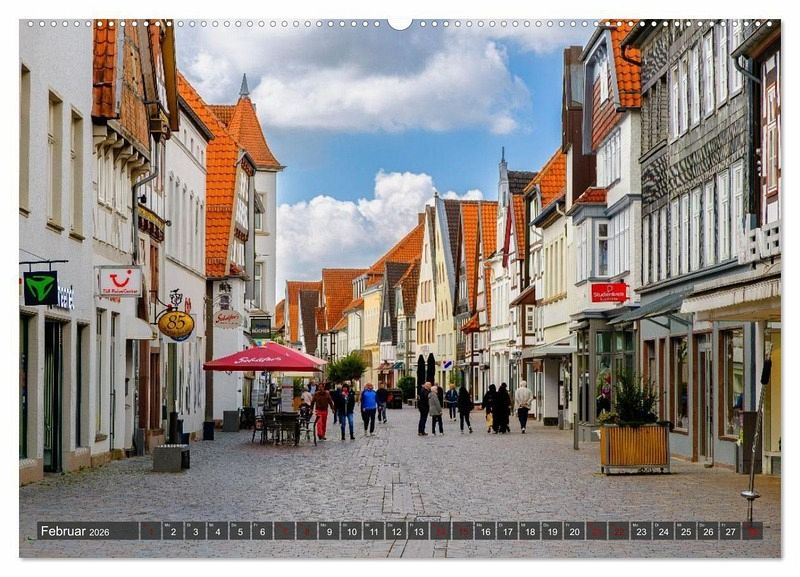Choose day 13 in the date strip
The image size is (800, 577).
click(417, 531)
